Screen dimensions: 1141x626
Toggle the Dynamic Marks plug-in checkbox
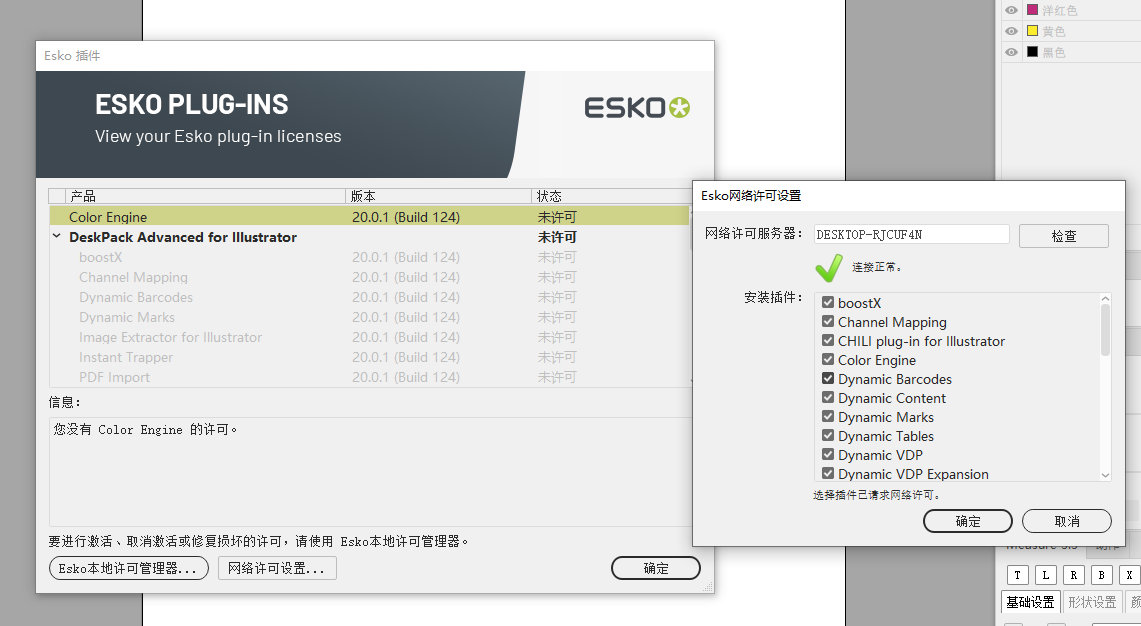coord(828,416)
